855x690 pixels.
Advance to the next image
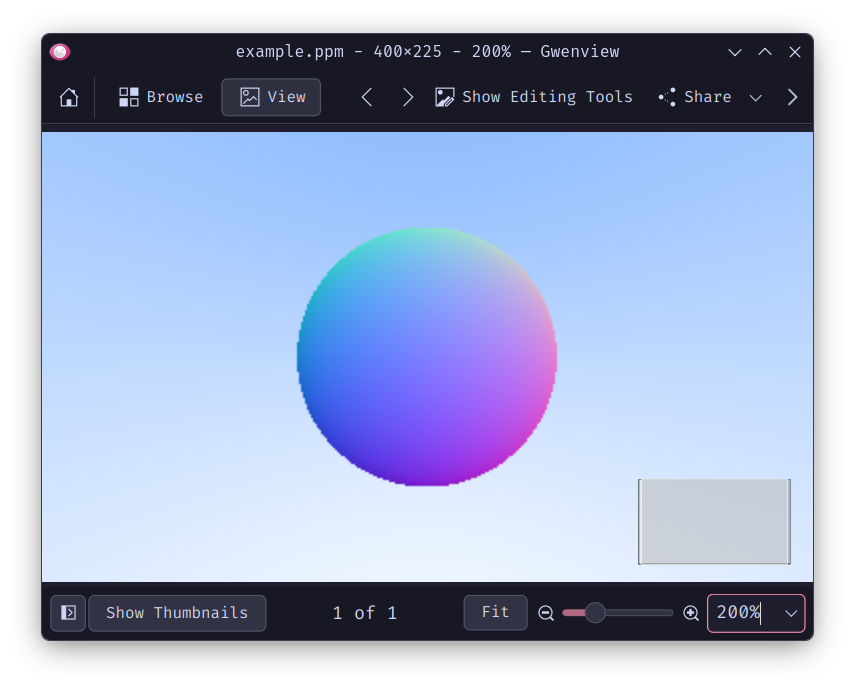click(407, 97)
